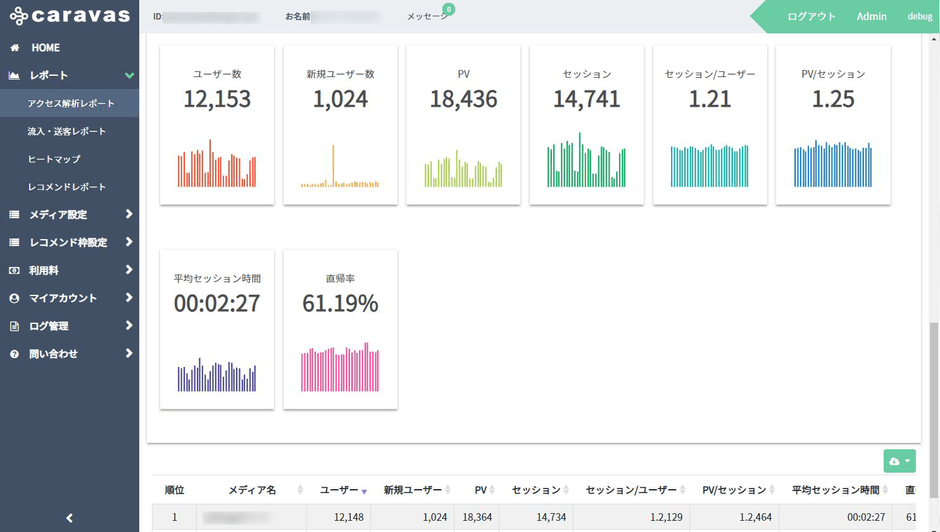The image size is (940, 532).
Task: Click the レポート chart icon in sidebar
Action: click(x=15, y=76)
